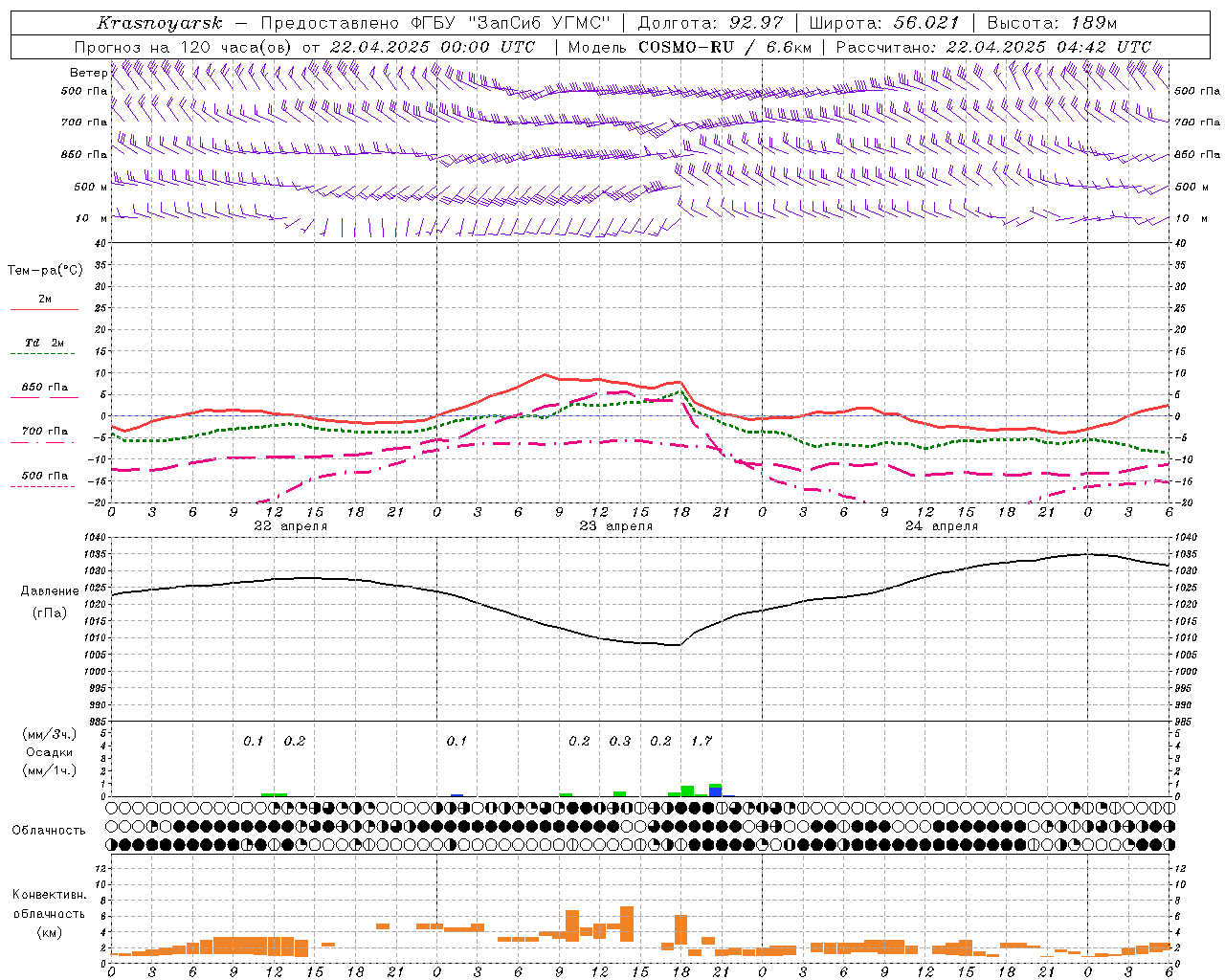
Task: Click the solid red 2м legend line sample
Action: [x=44, y=310]
